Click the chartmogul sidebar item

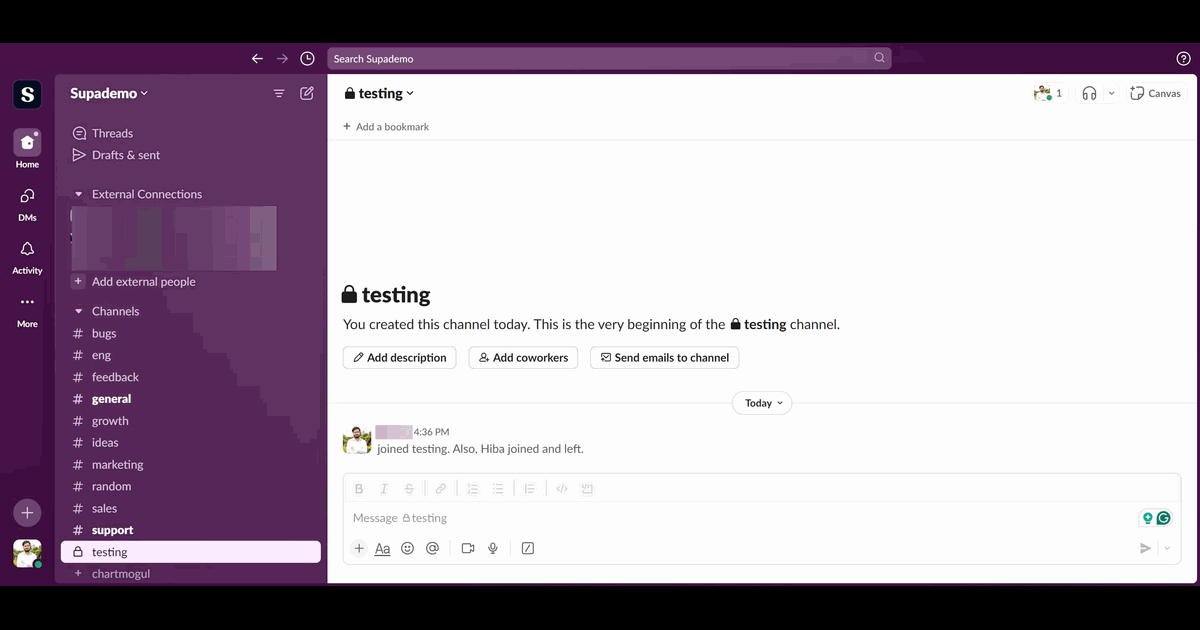(x=190, y=574)
